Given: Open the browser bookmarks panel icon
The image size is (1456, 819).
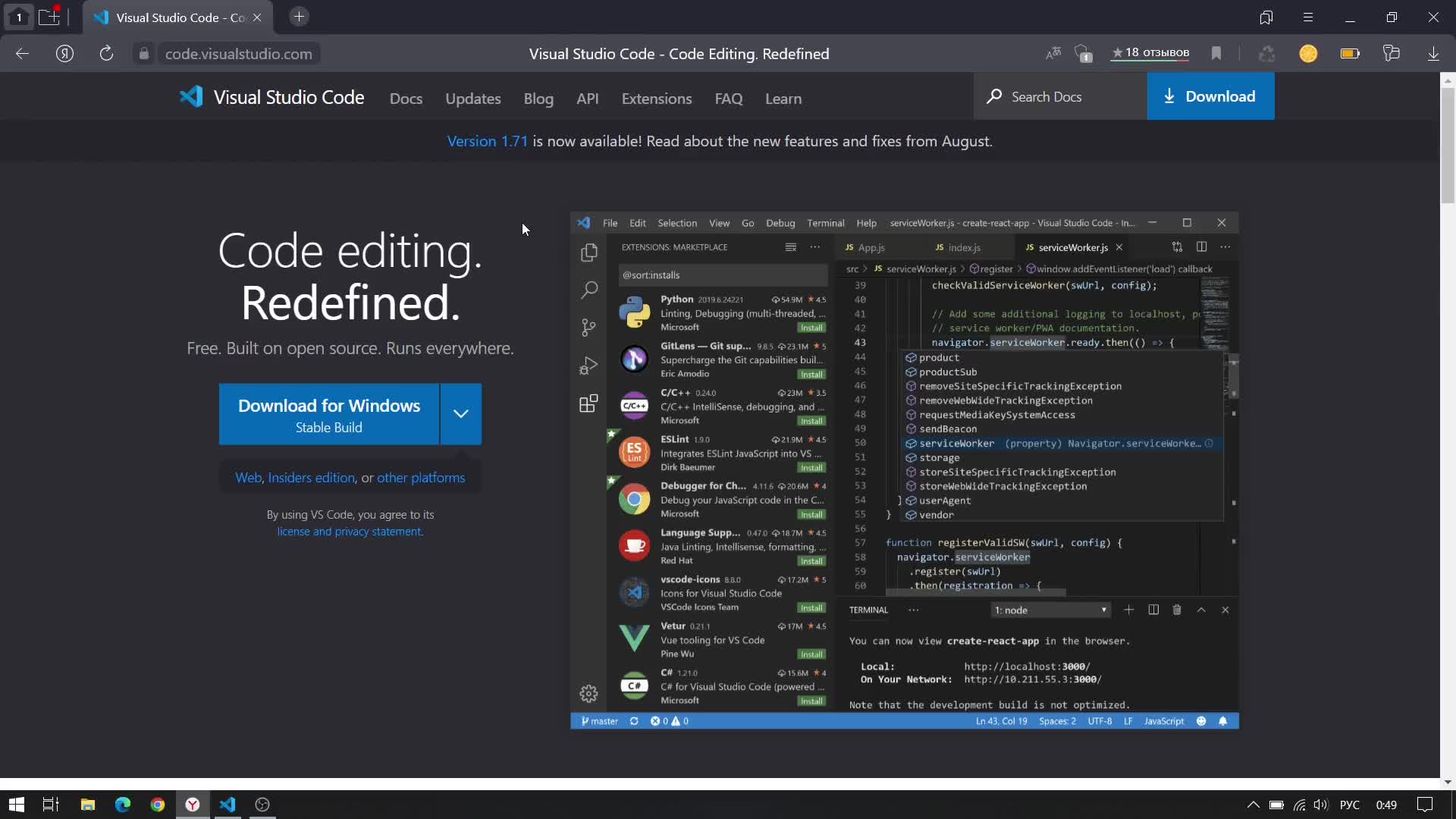Looking at the screenshot, I should 1266,17.
